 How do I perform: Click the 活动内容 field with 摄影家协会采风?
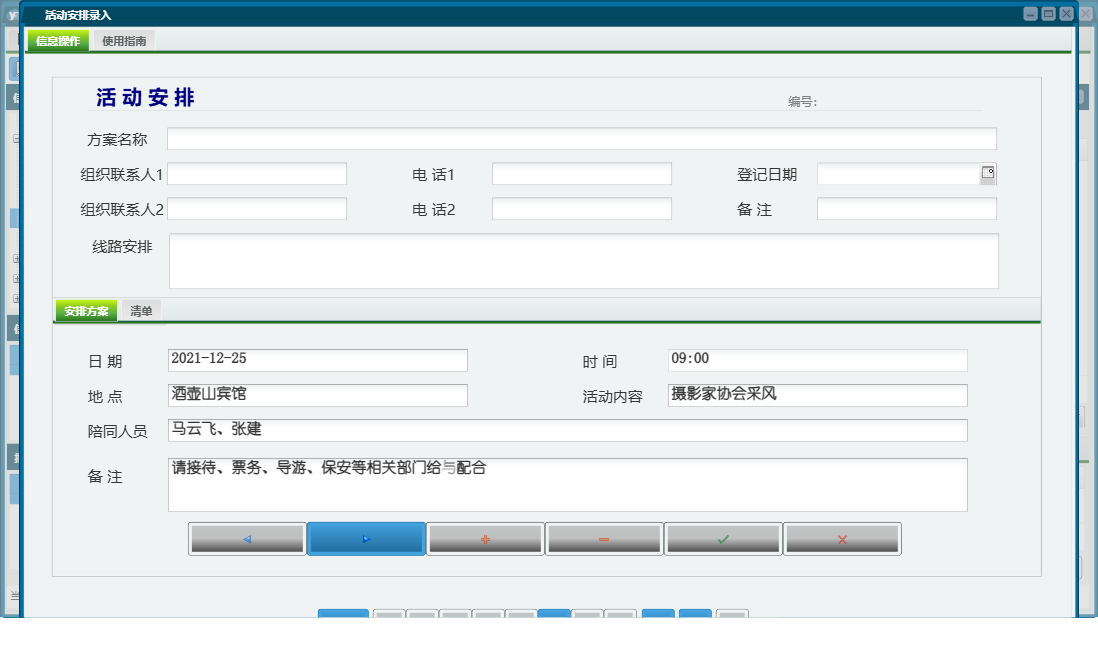pos(817,395)
